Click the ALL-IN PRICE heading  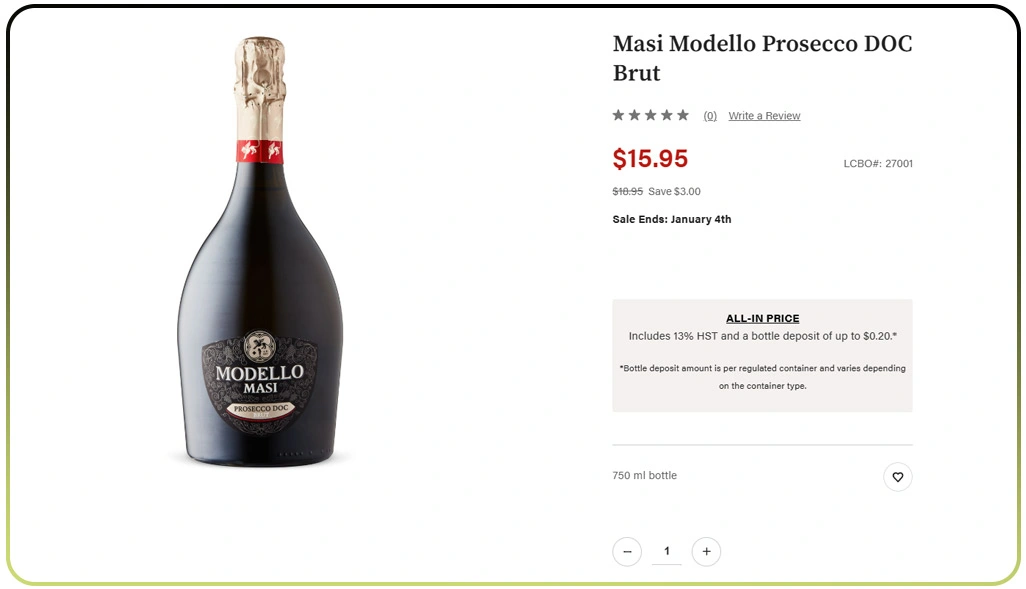[x=762, y=318]
